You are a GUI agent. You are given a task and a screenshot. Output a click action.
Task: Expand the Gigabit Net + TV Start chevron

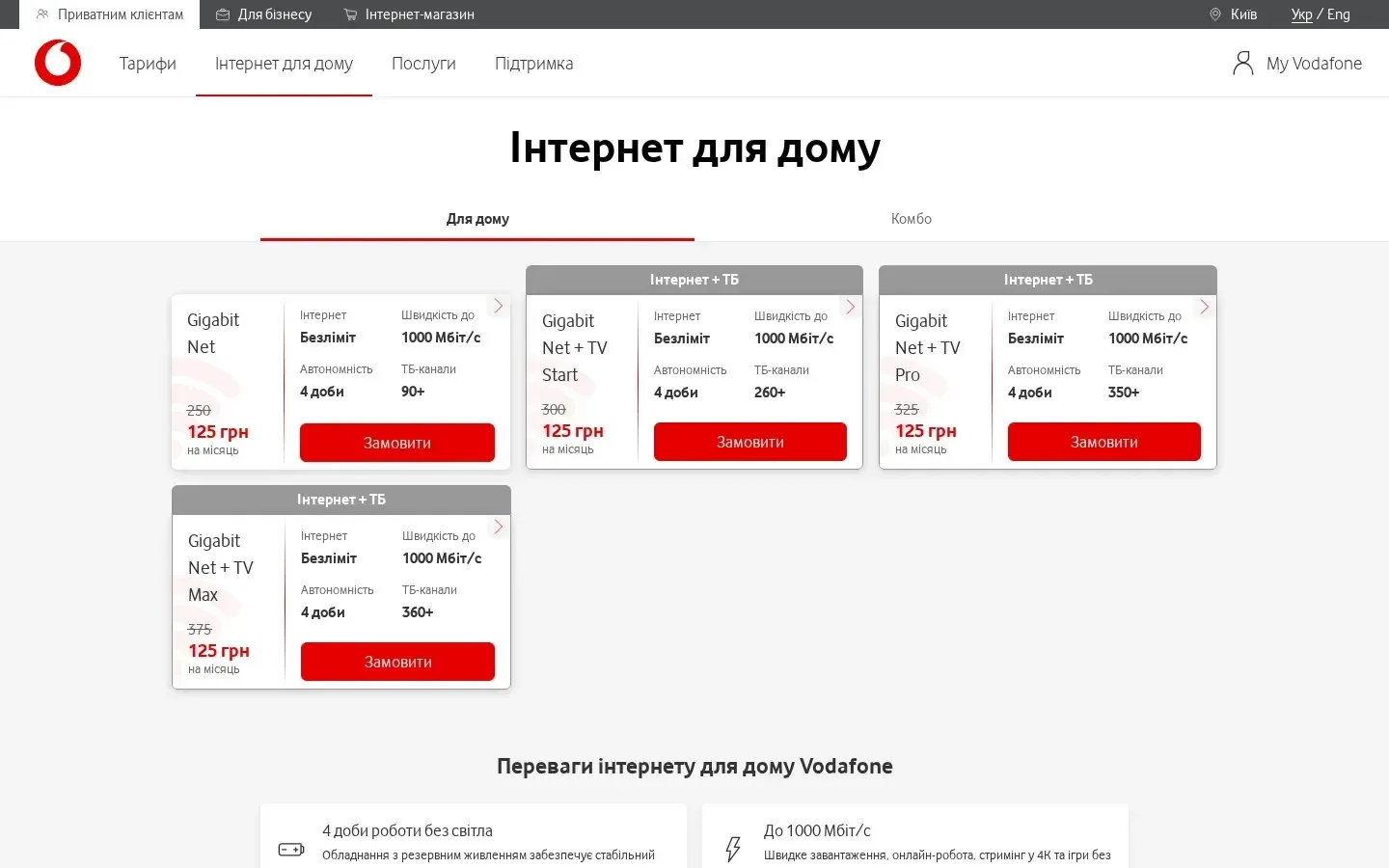click(x=851, y=307)
